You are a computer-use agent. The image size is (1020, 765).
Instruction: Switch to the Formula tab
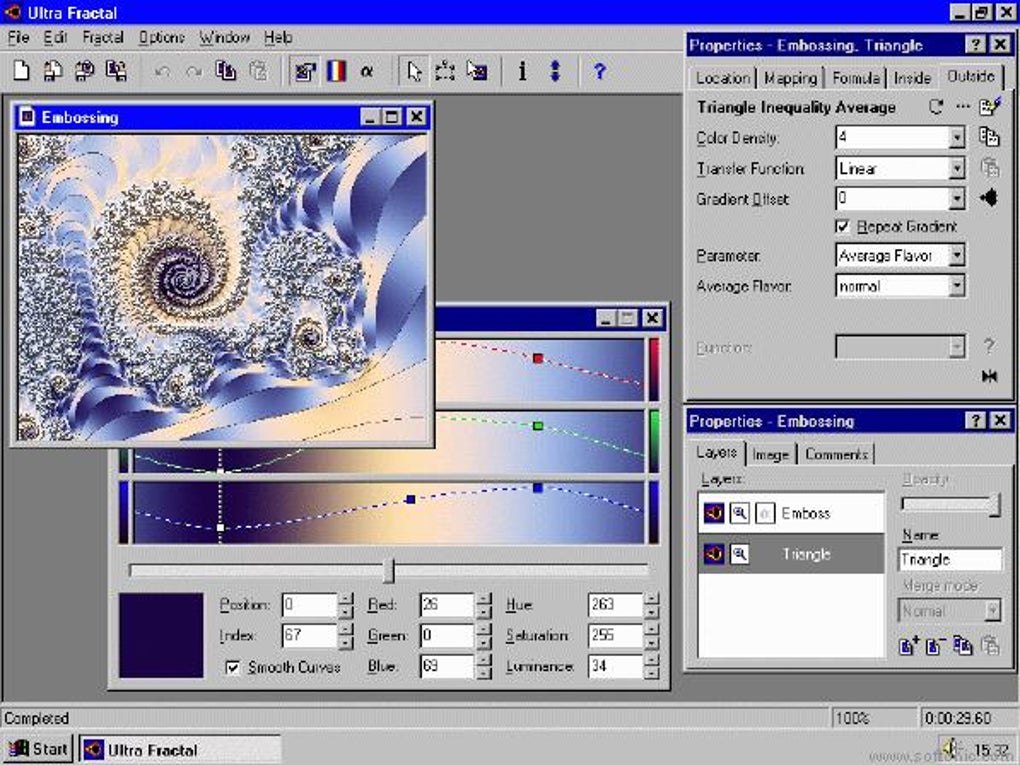pyautogui.click(x=855, y=78)
